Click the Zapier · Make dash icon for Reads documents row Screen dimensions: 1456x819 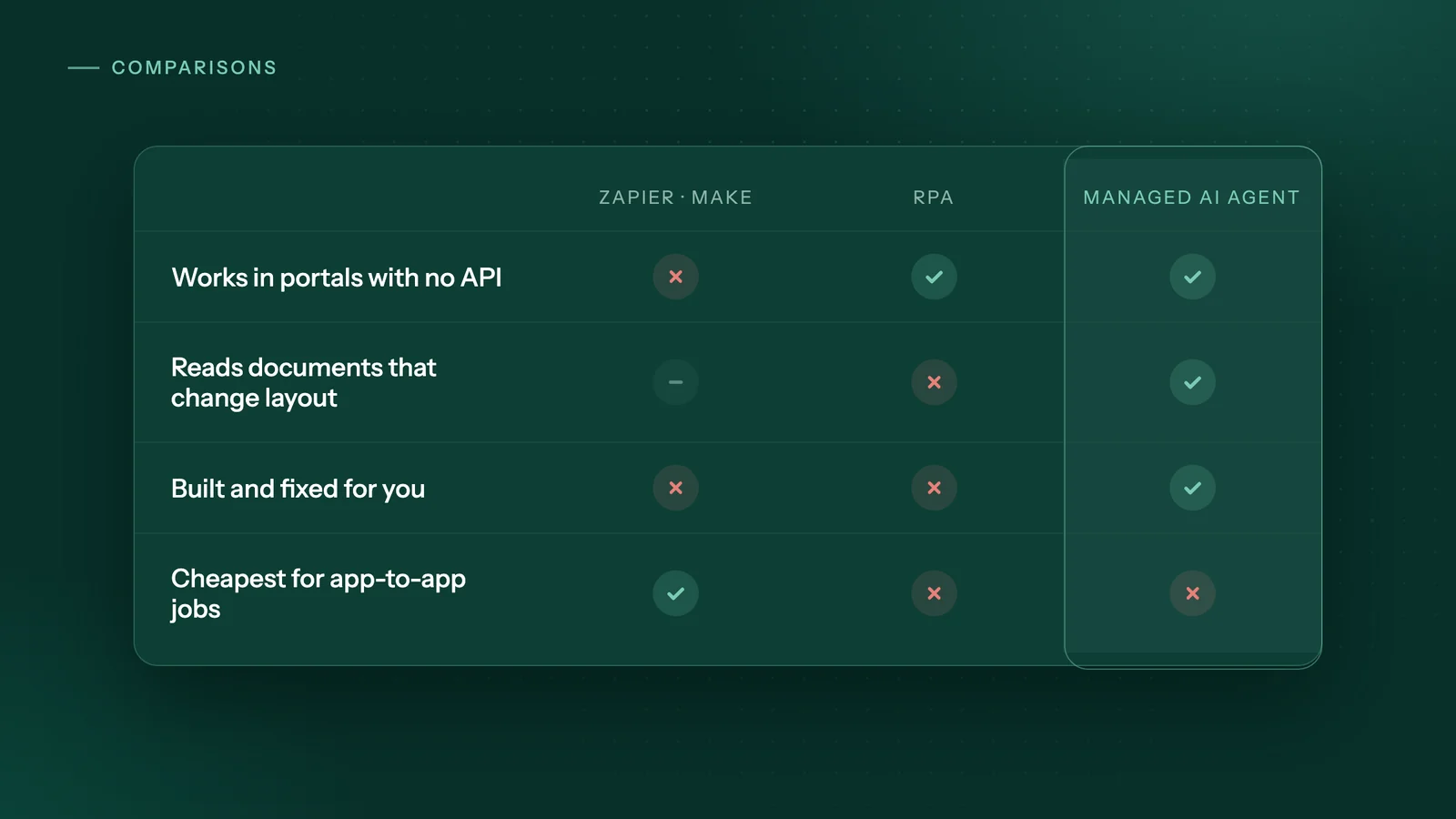[x=675, y=382]
